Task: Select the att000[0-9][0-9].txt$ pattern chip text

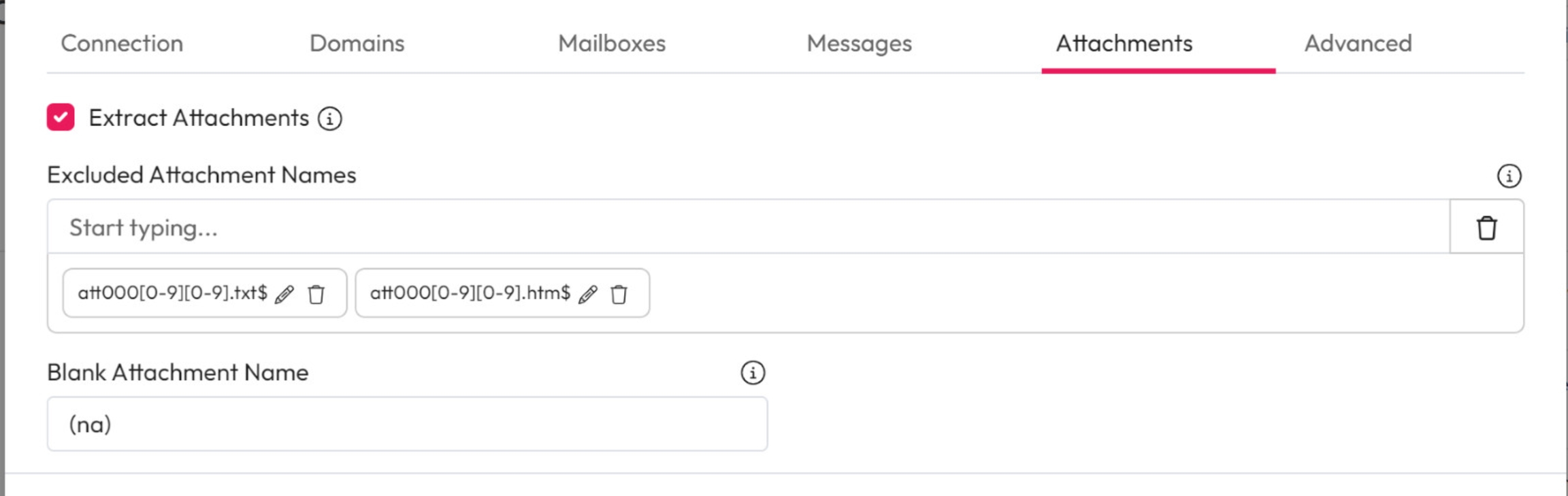Action: (x=172, y=293)
